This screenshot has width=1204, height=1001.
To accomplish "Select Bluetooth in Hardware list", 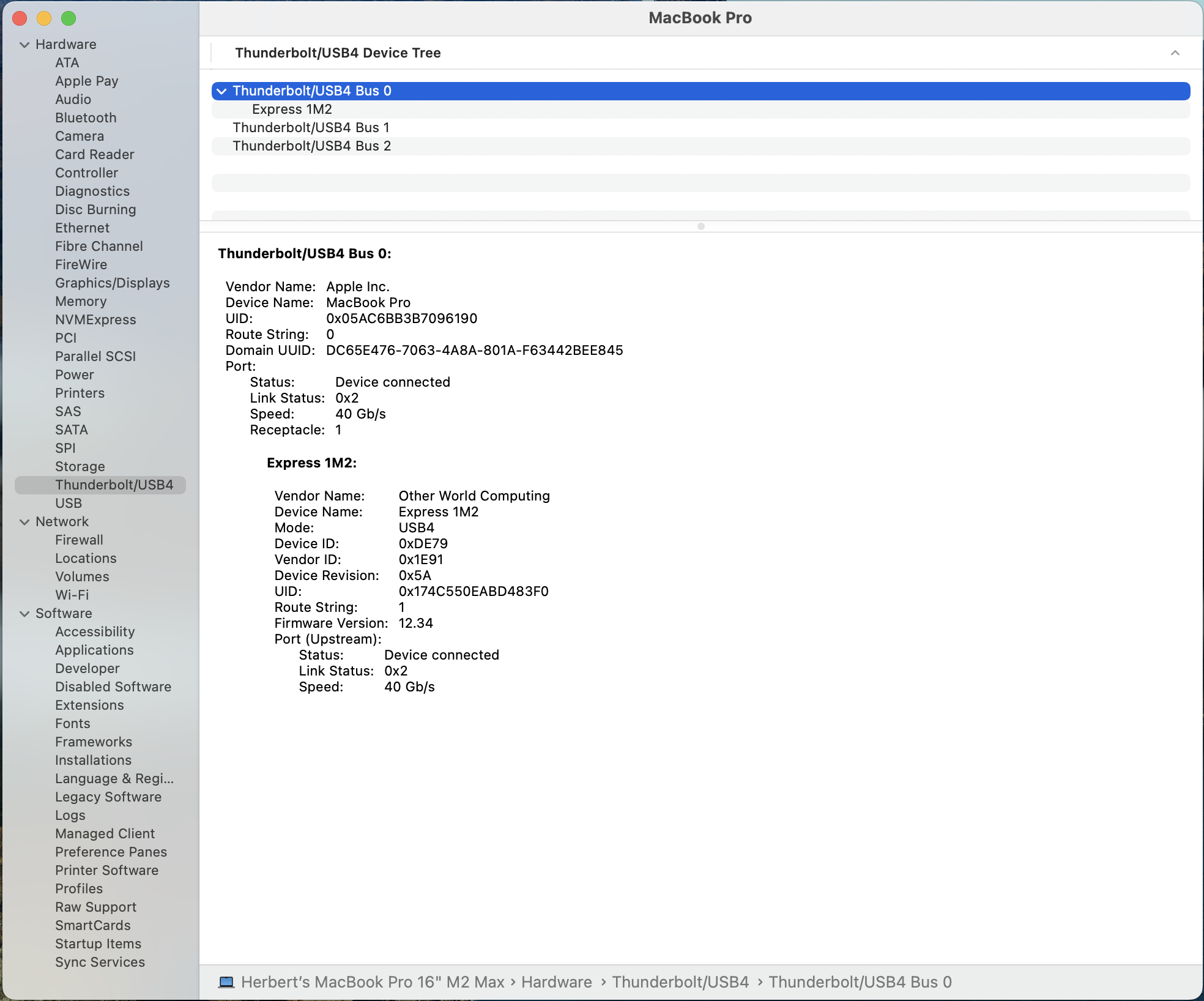I will (x=86, y=118).
